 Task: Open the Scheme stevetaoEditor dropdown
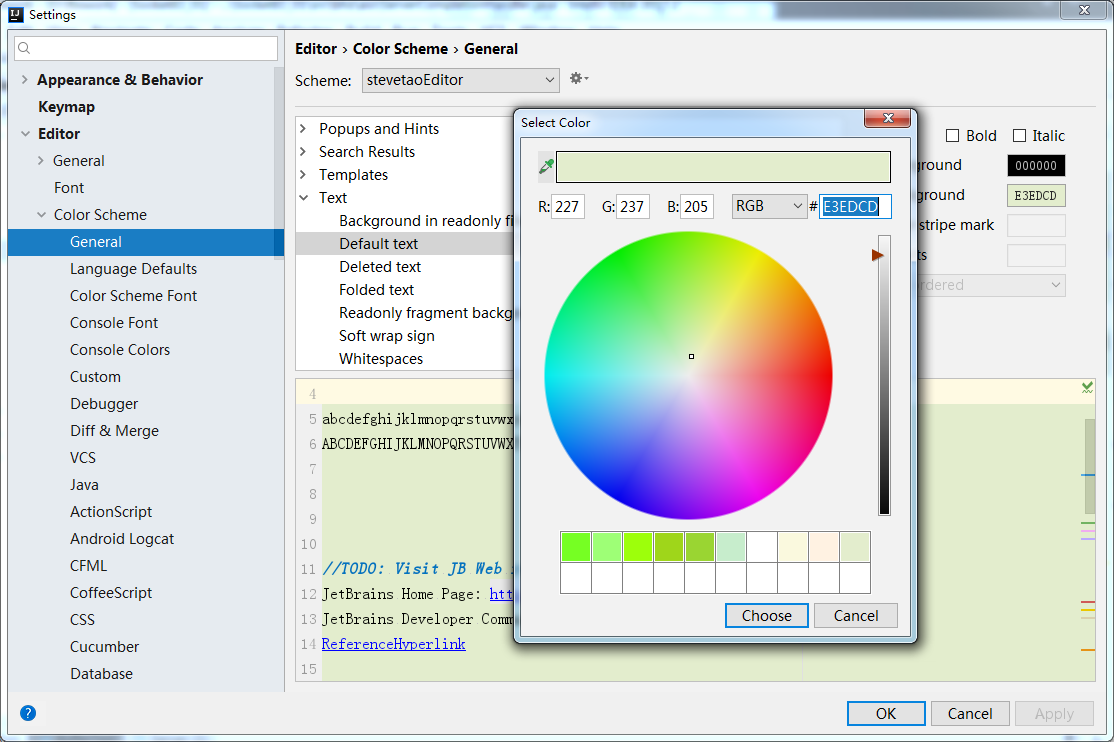460,80
